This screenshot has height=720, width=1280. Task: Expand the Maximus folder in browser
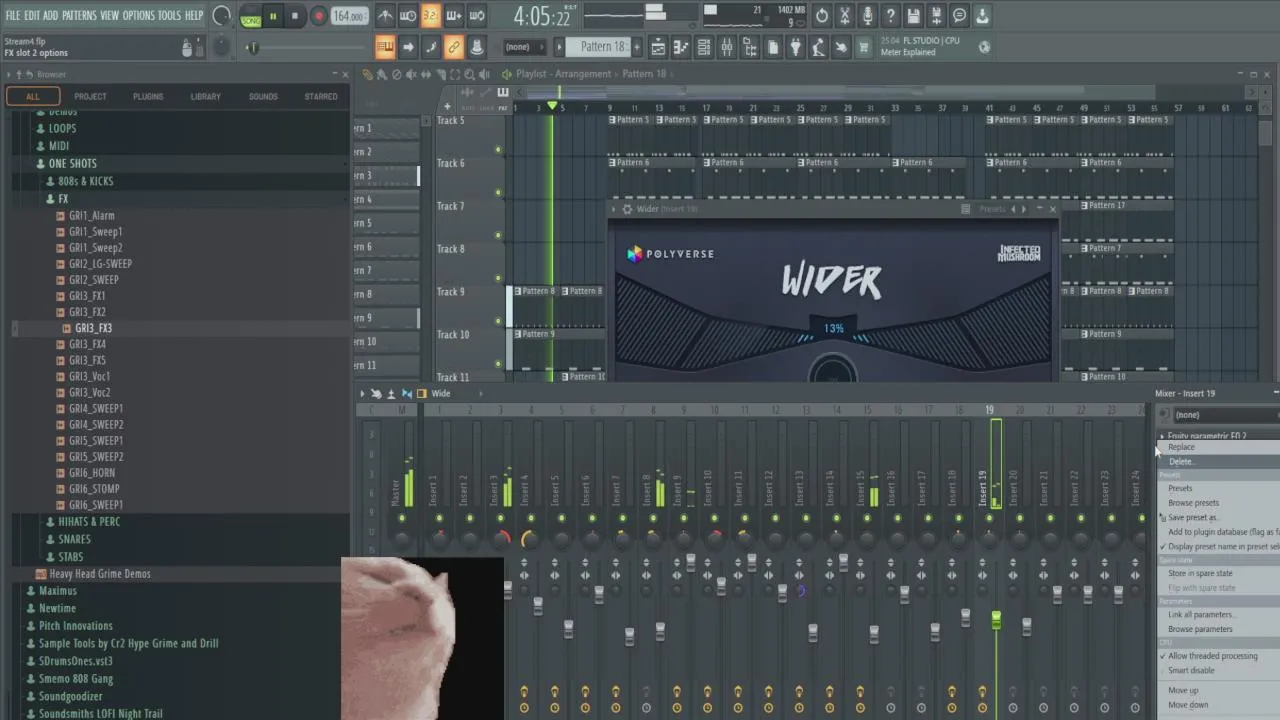click(x=57, y=591)
